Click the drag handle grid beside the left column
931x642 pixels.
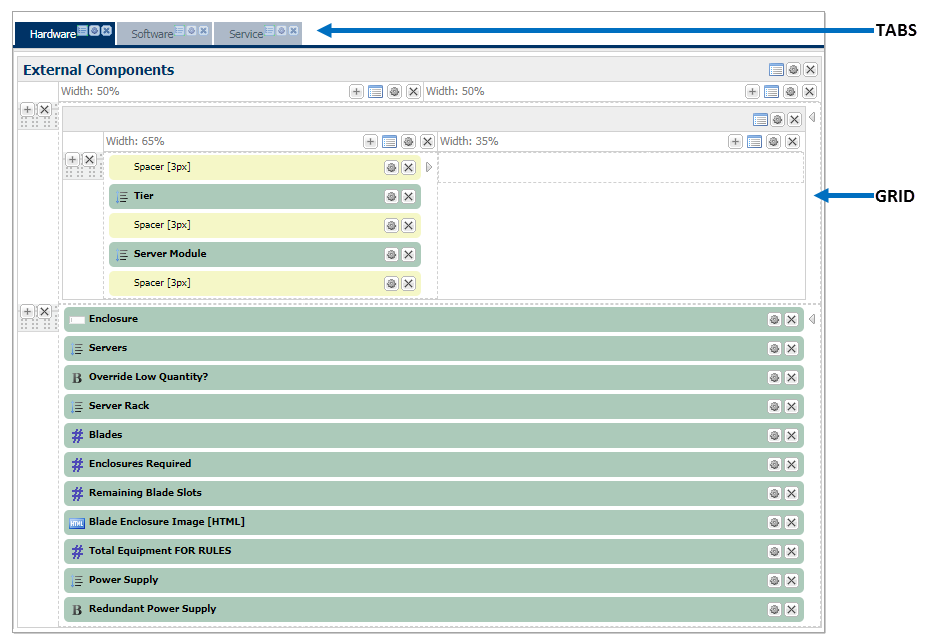(37, 120)
